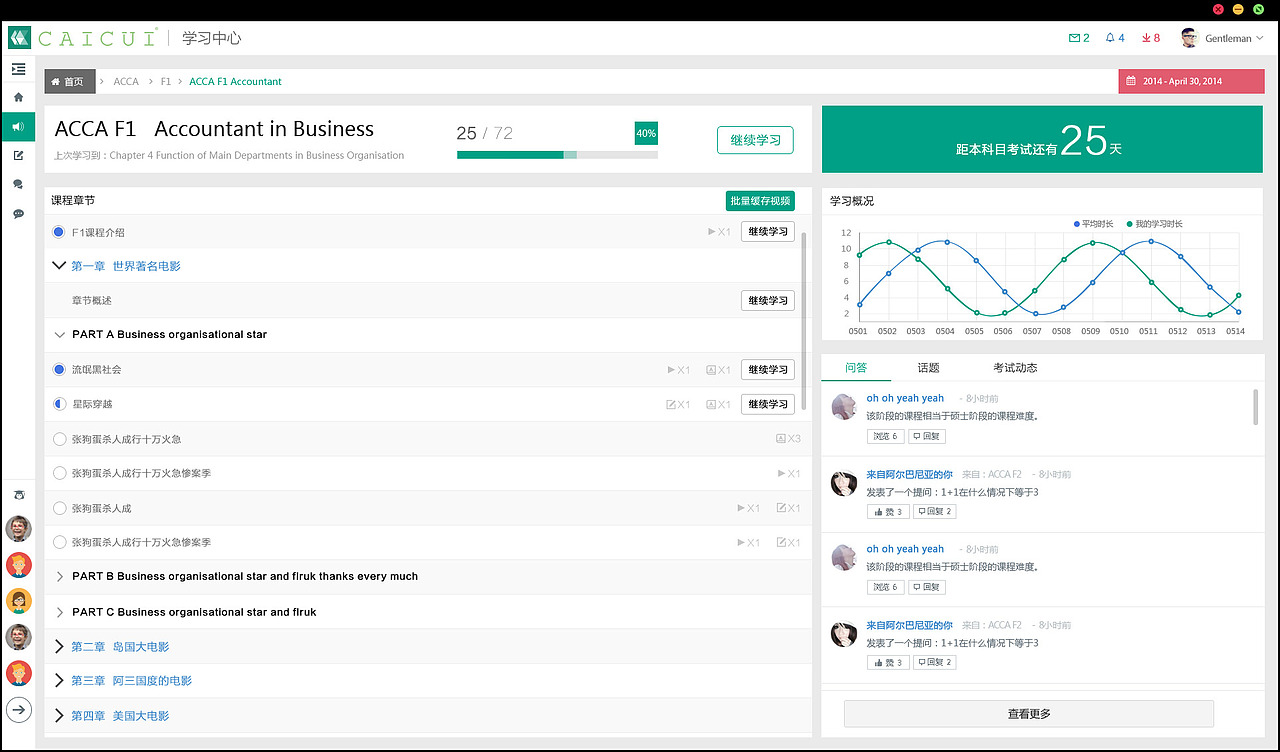Click exercise pencil icon in 张狗蛋杀人成 row

pyautogui.click(x=781, y=508)
